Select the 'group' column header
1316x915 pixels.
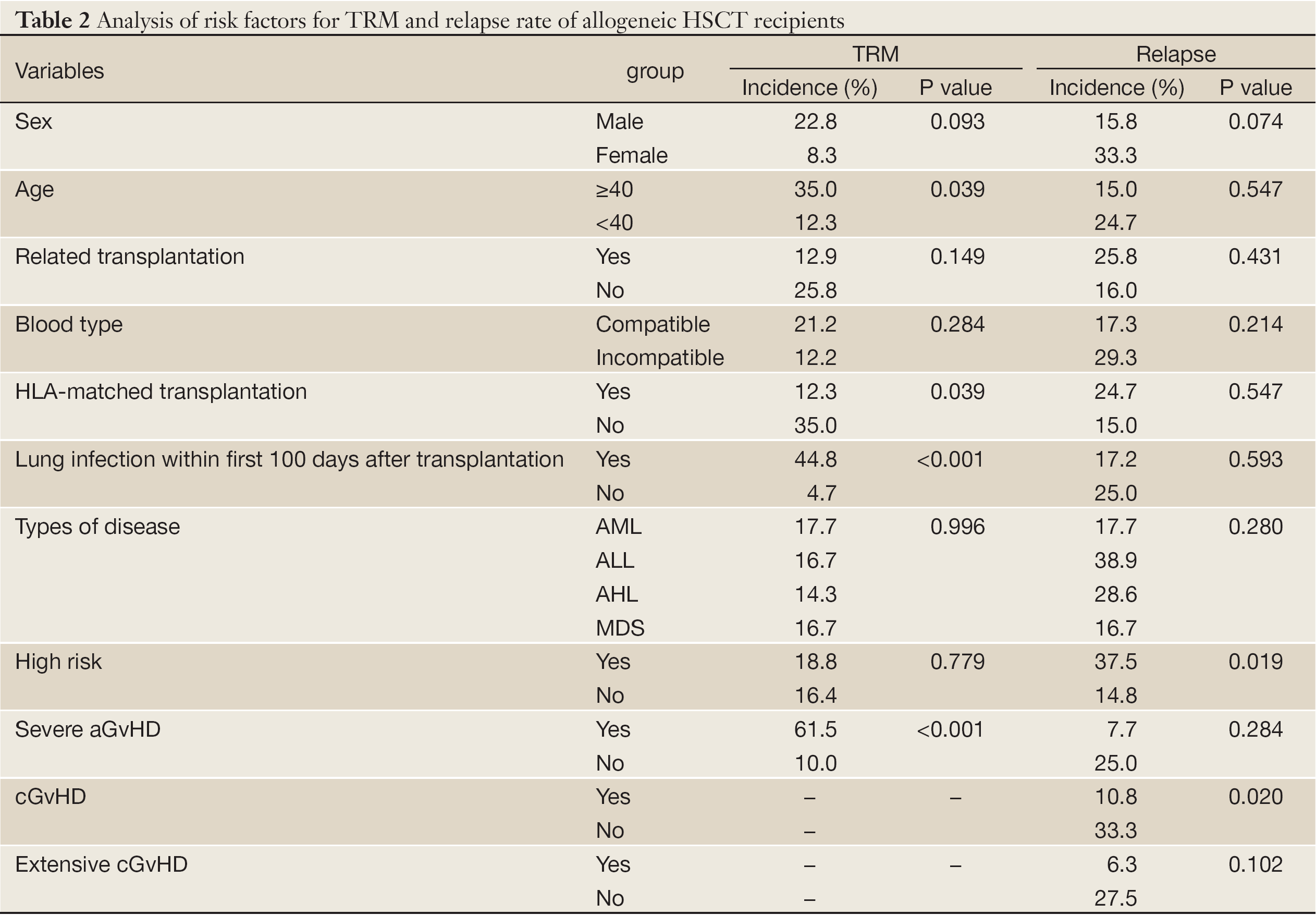[655, 72]
